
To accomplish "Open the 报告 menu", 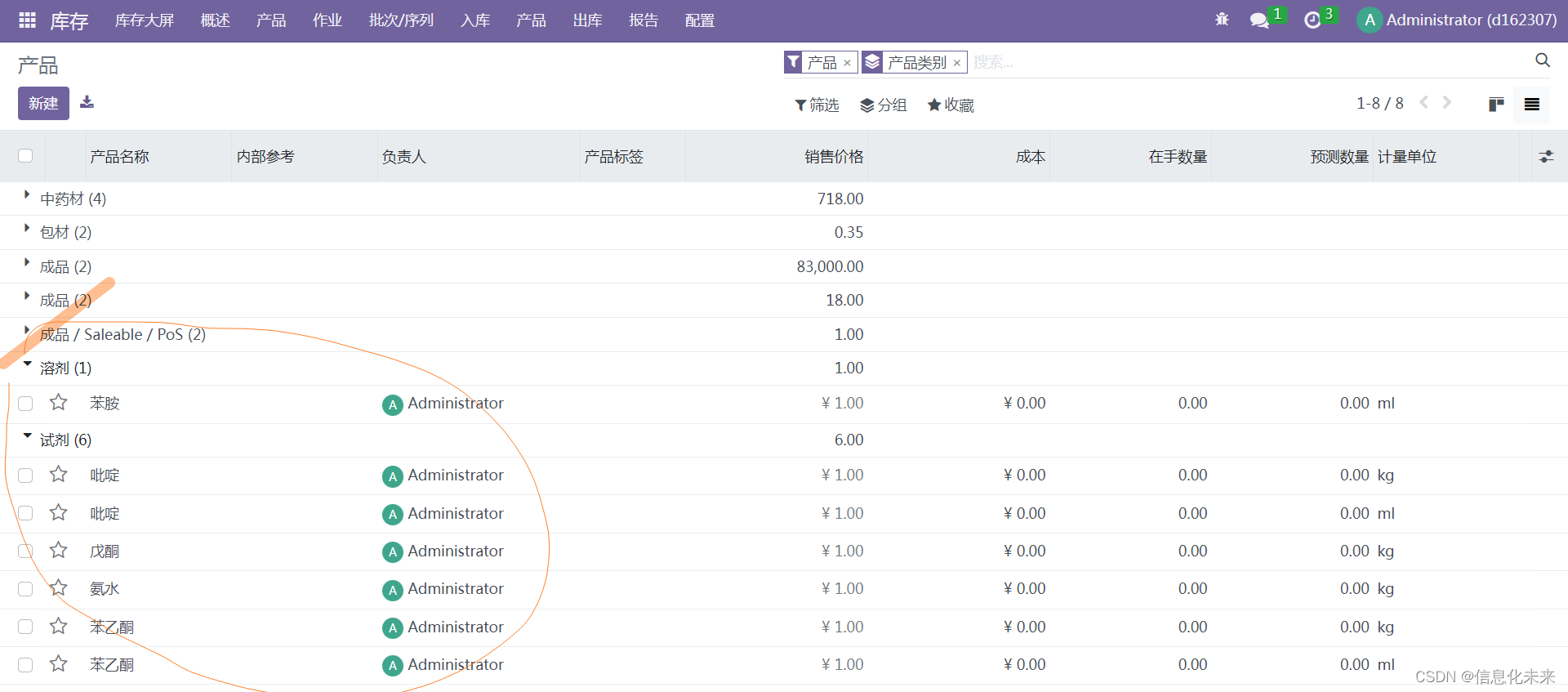I will click(x=644, y=20).
